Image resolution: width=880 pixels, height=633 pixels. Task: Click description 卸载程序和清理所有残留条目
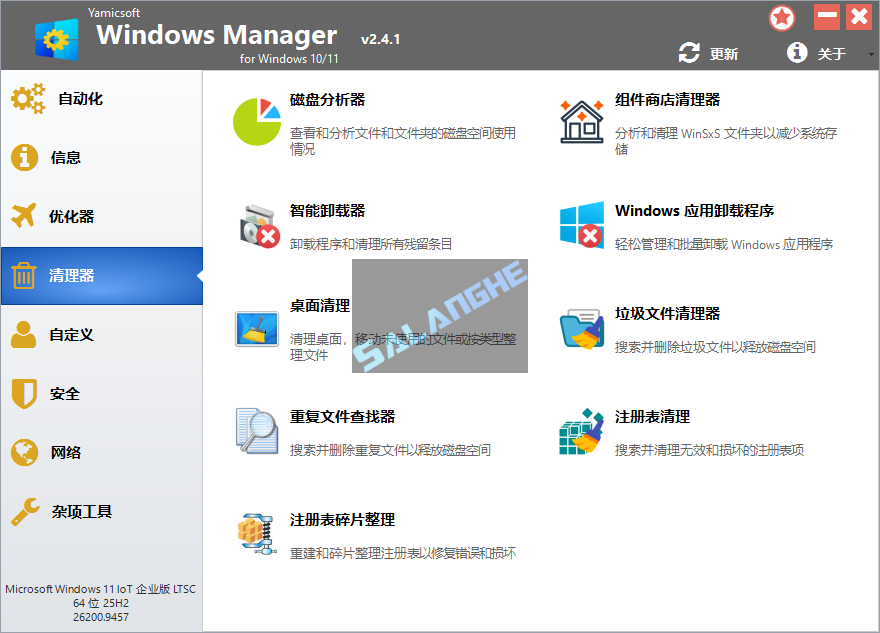coord(371,244)
